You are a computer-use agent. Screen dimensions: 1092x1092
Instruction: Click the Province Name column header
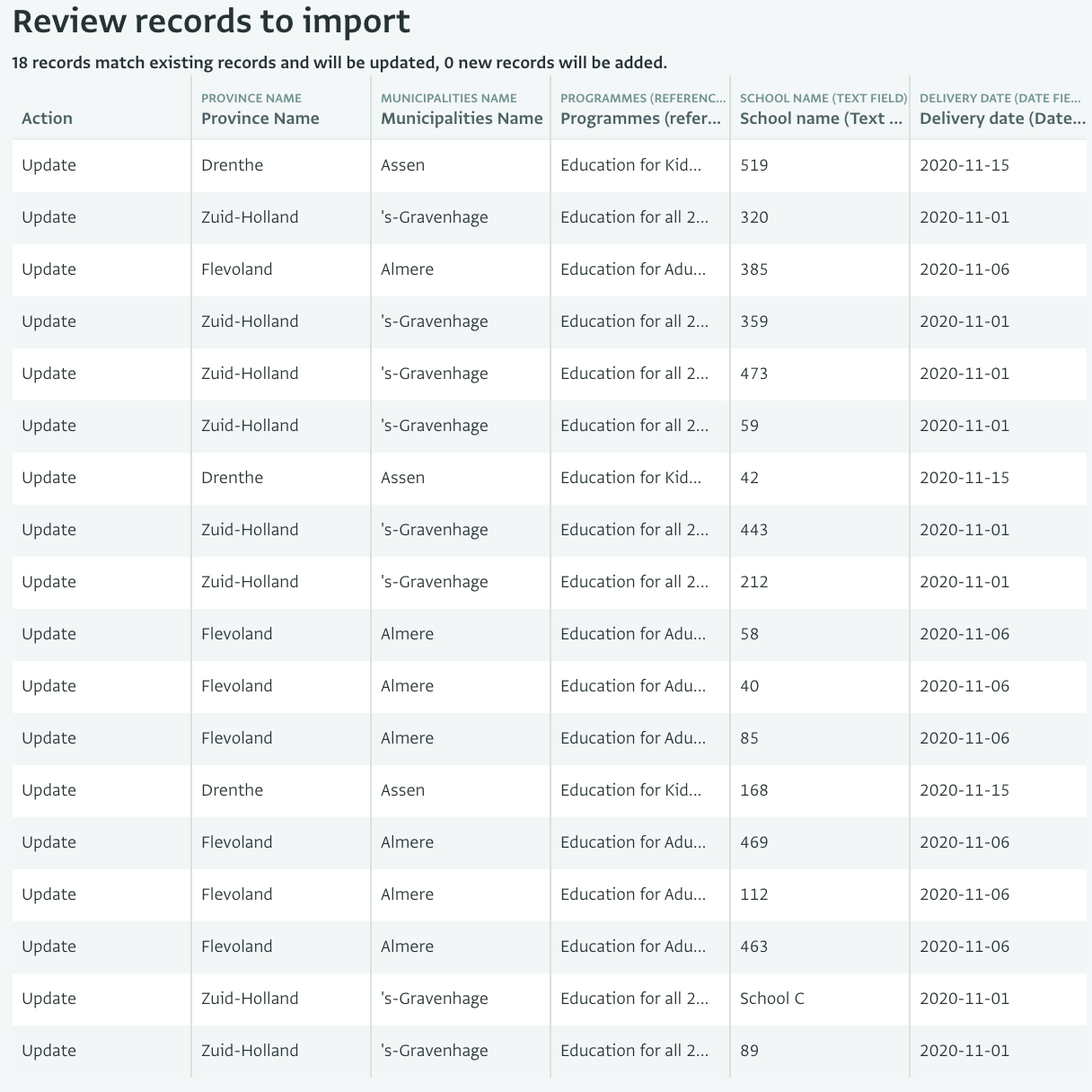260,118
